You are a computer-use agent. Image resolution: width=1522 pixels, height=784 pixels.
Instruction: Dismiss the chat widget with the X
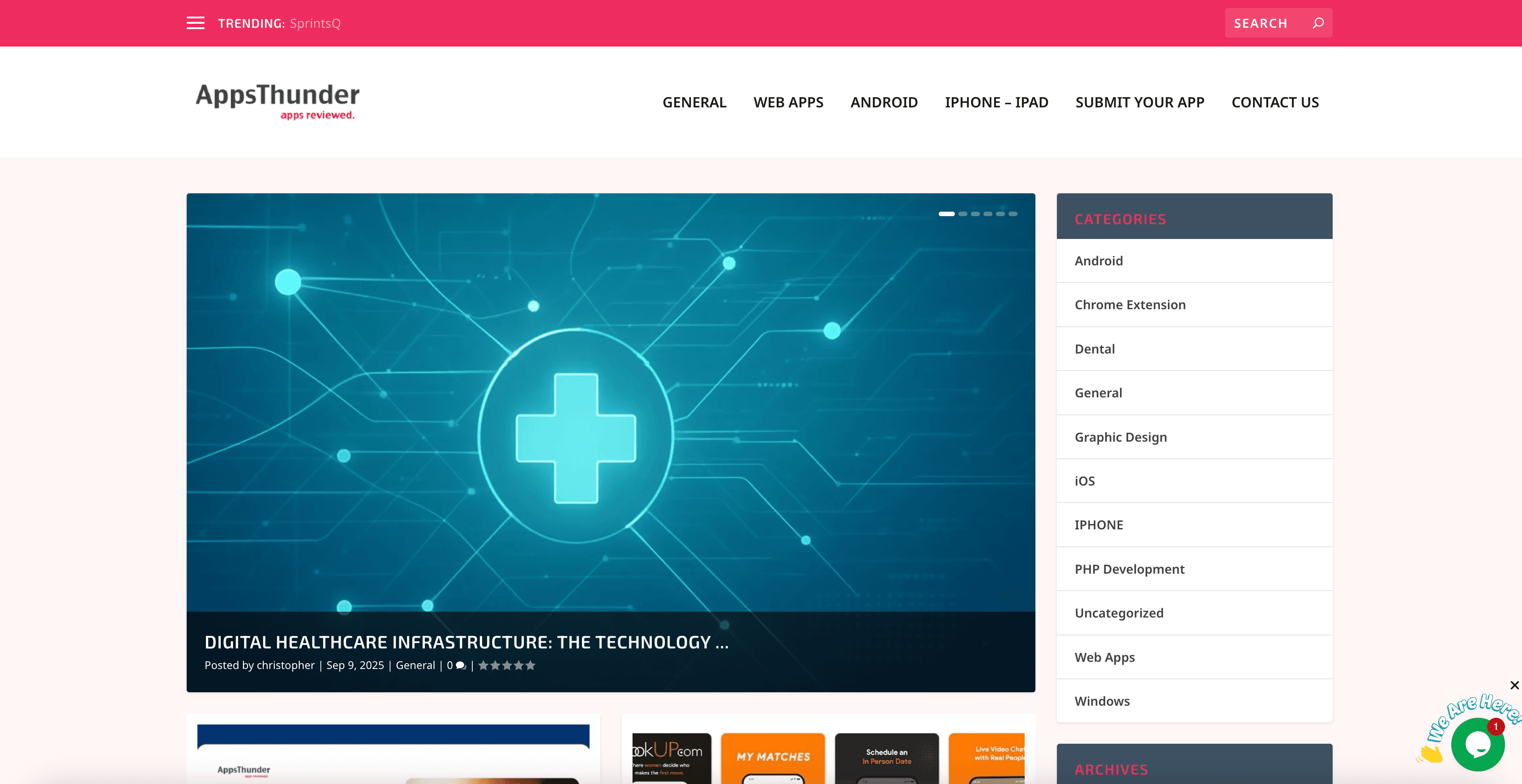1514,686
